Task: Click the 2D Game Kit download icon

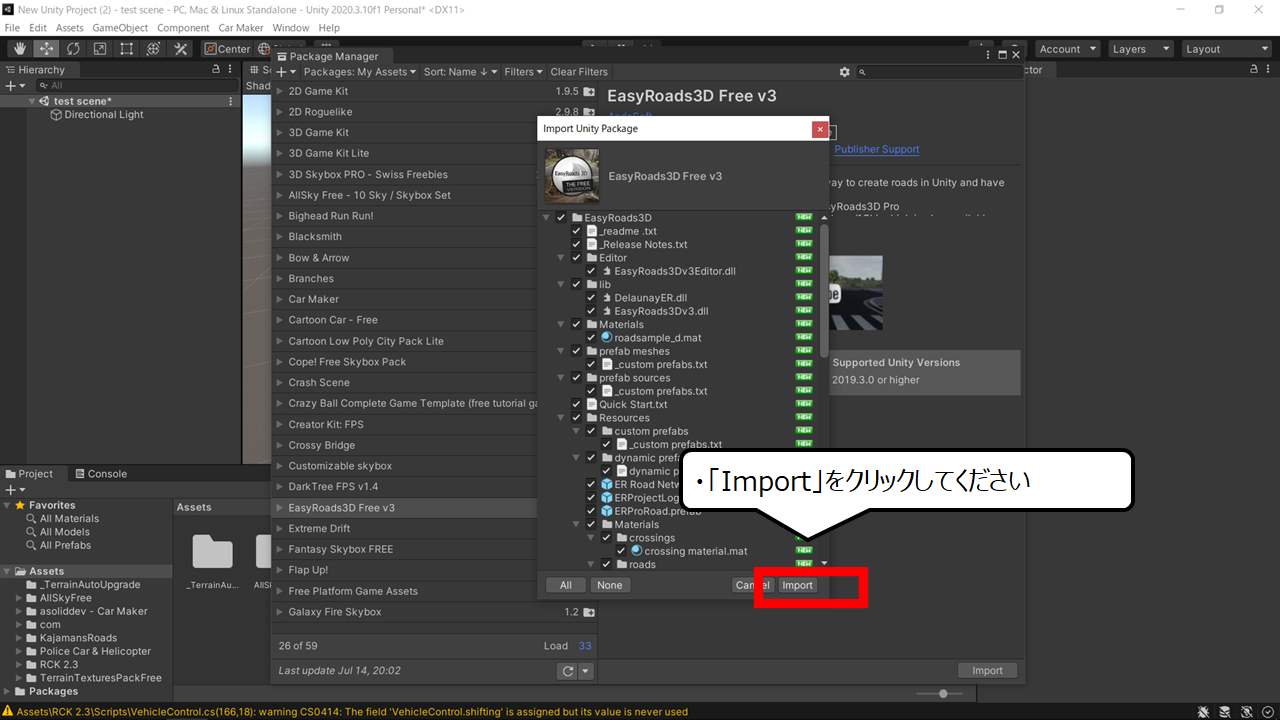Action: point(590,91)
